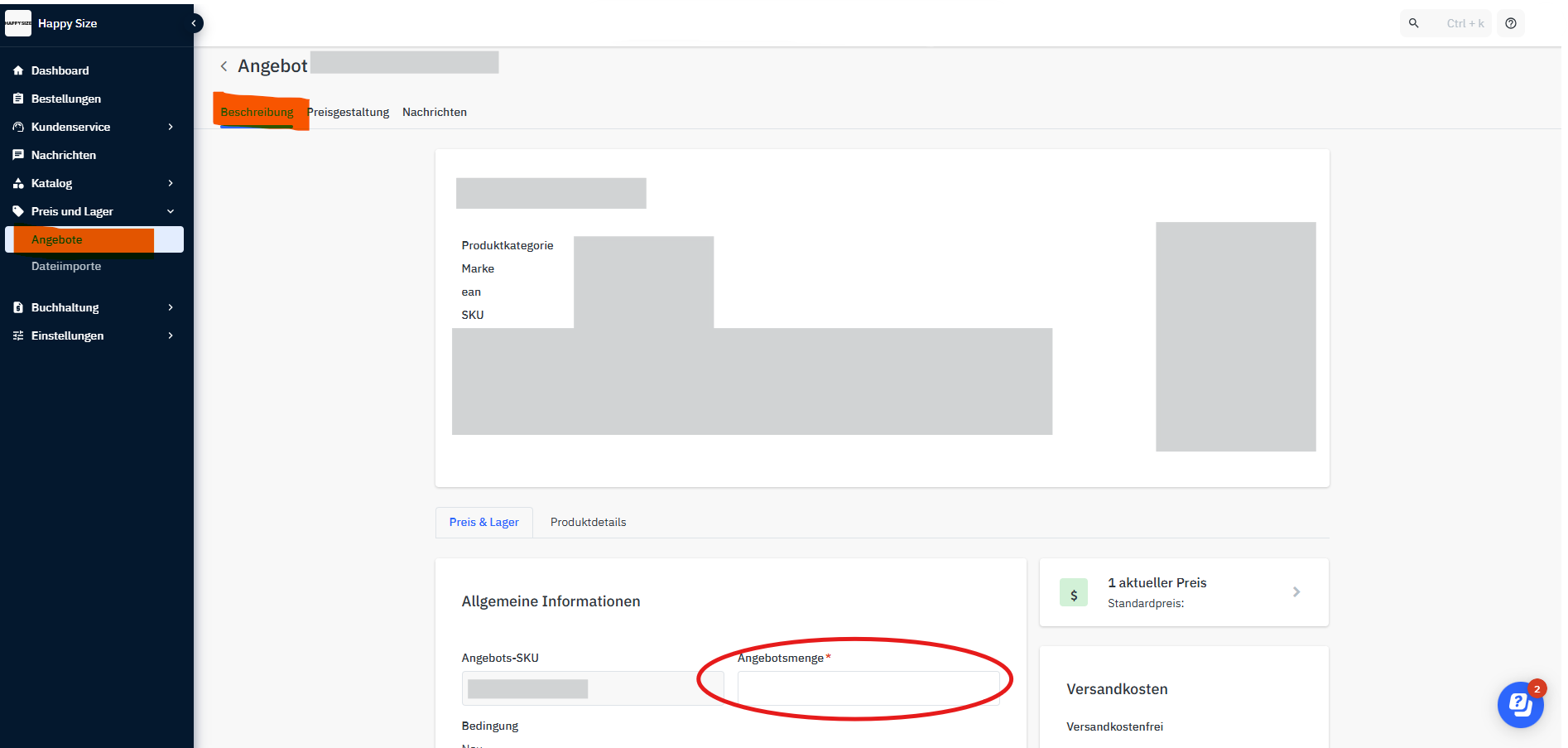Open the Nachrichten tab of the offer

click(435, 112)
